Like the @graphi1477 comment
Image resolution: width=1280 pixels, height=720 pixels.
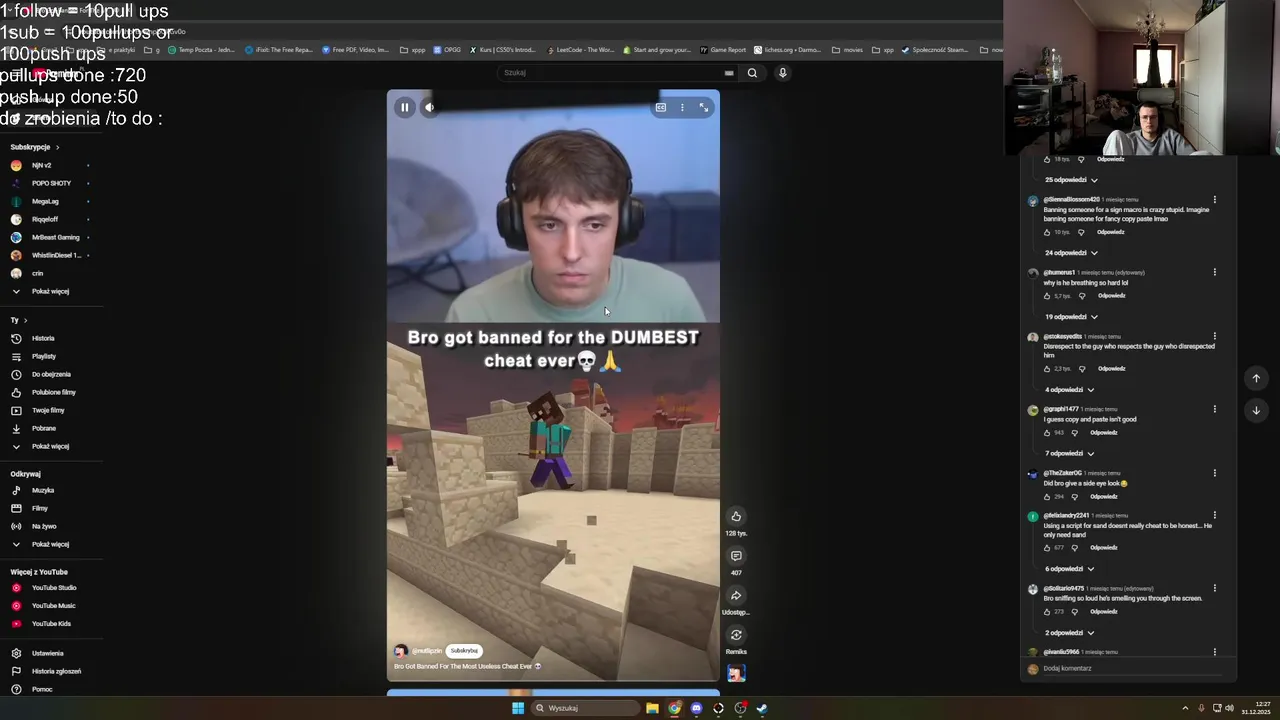(x=1048, y=433)
